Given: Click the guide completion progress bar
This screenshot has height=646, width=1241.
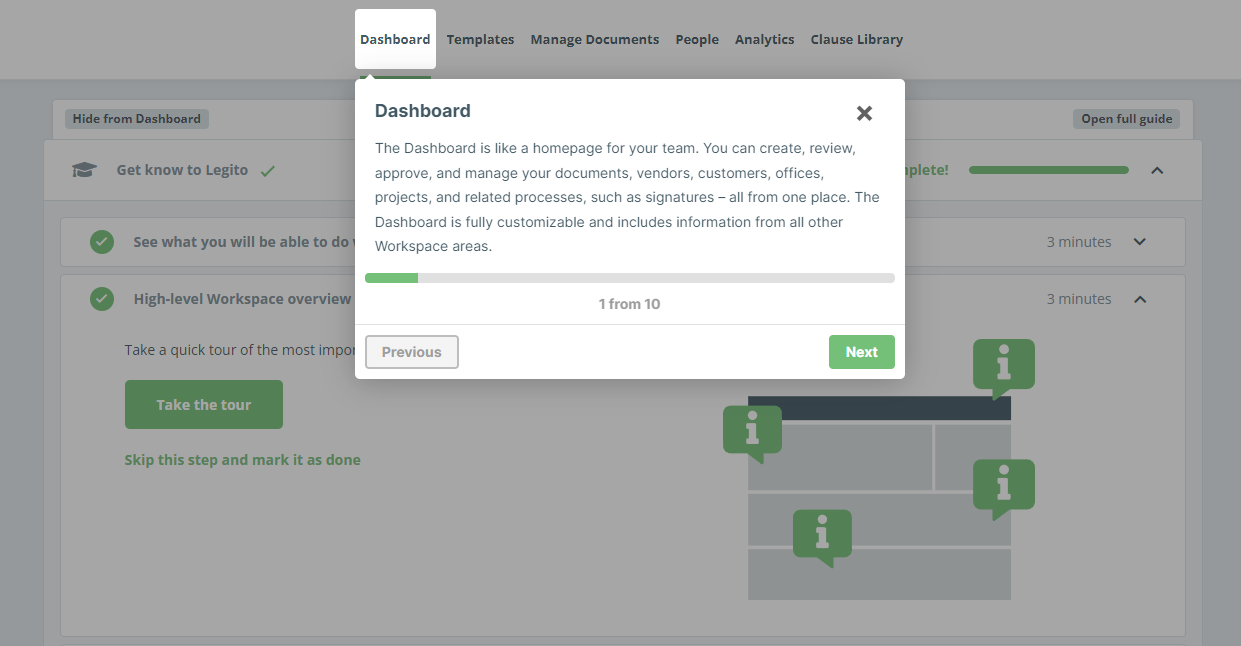Looking at the screenshot, I should [x=1049, y=170].
